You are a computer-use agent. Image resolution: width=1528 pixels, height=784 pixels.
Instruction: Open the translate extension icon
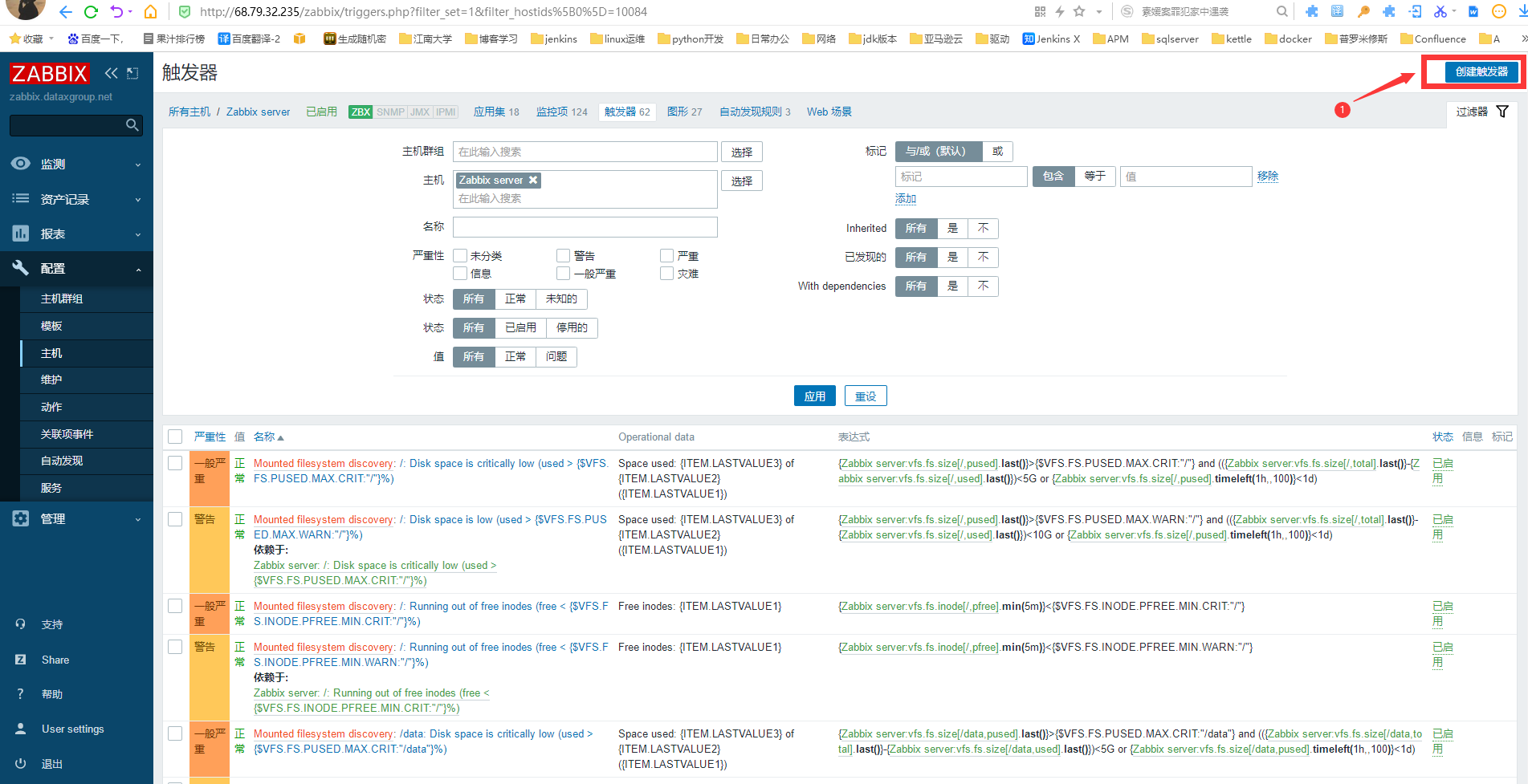coord(1337,11)
